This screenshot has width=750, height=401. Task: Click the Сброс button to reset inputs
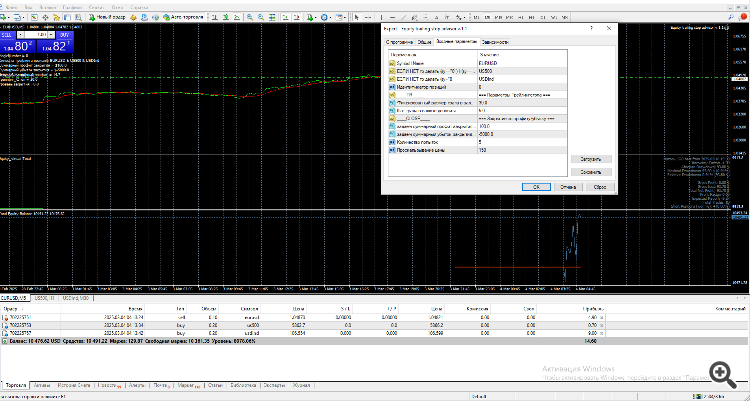click(x=600, y=186)
